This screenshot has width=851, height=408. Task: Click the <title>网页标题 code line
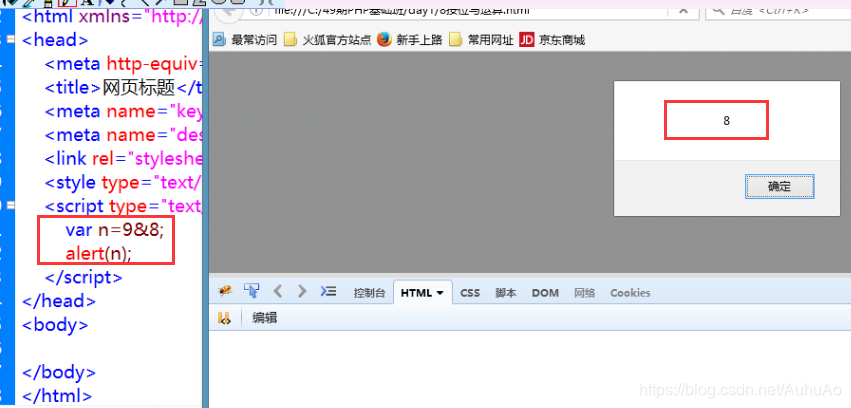(123, 87)
